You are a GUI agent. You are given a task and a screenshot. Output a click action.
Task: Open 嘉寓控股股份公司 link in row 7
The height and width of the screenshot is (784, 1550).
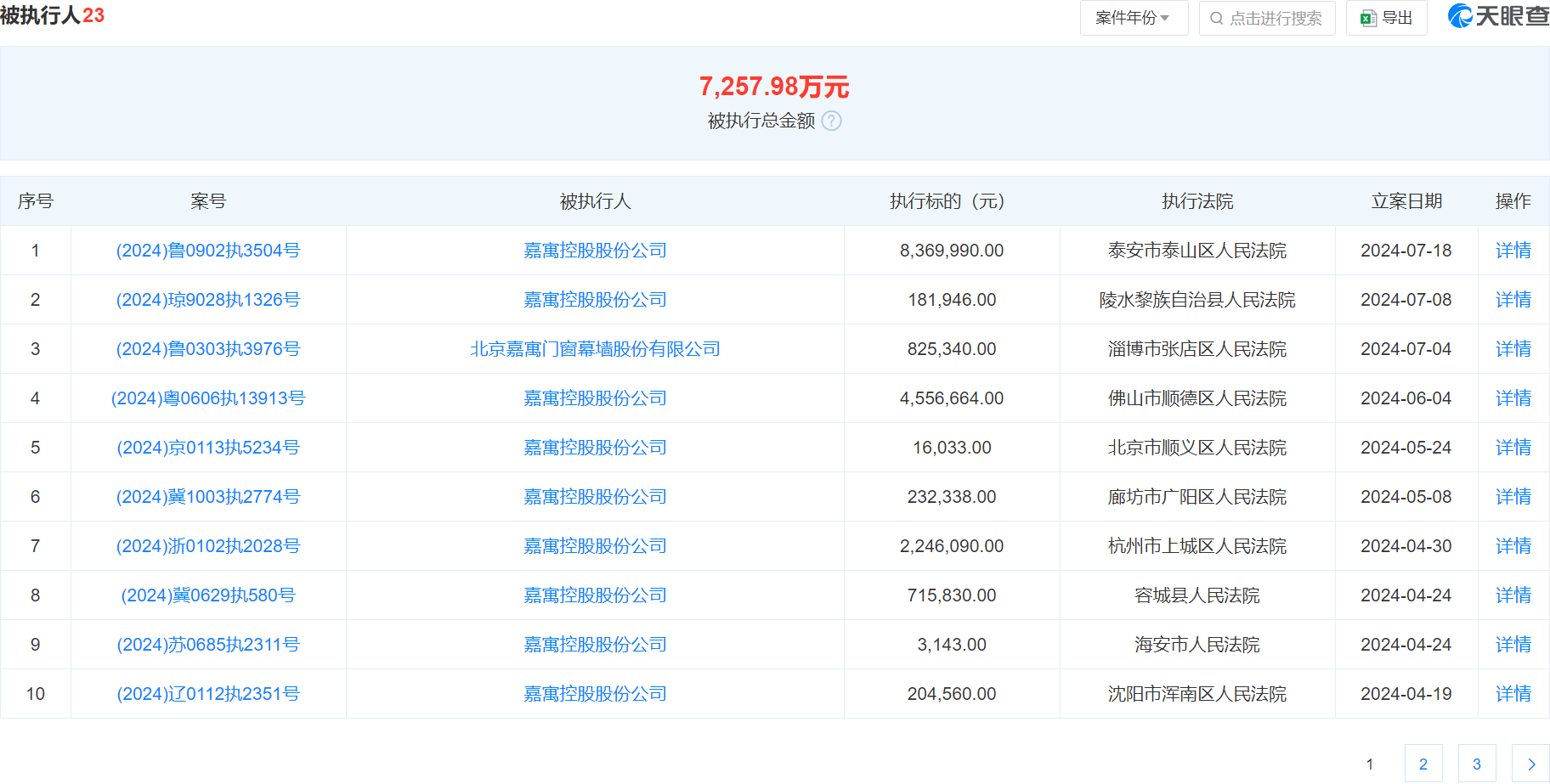595,546
